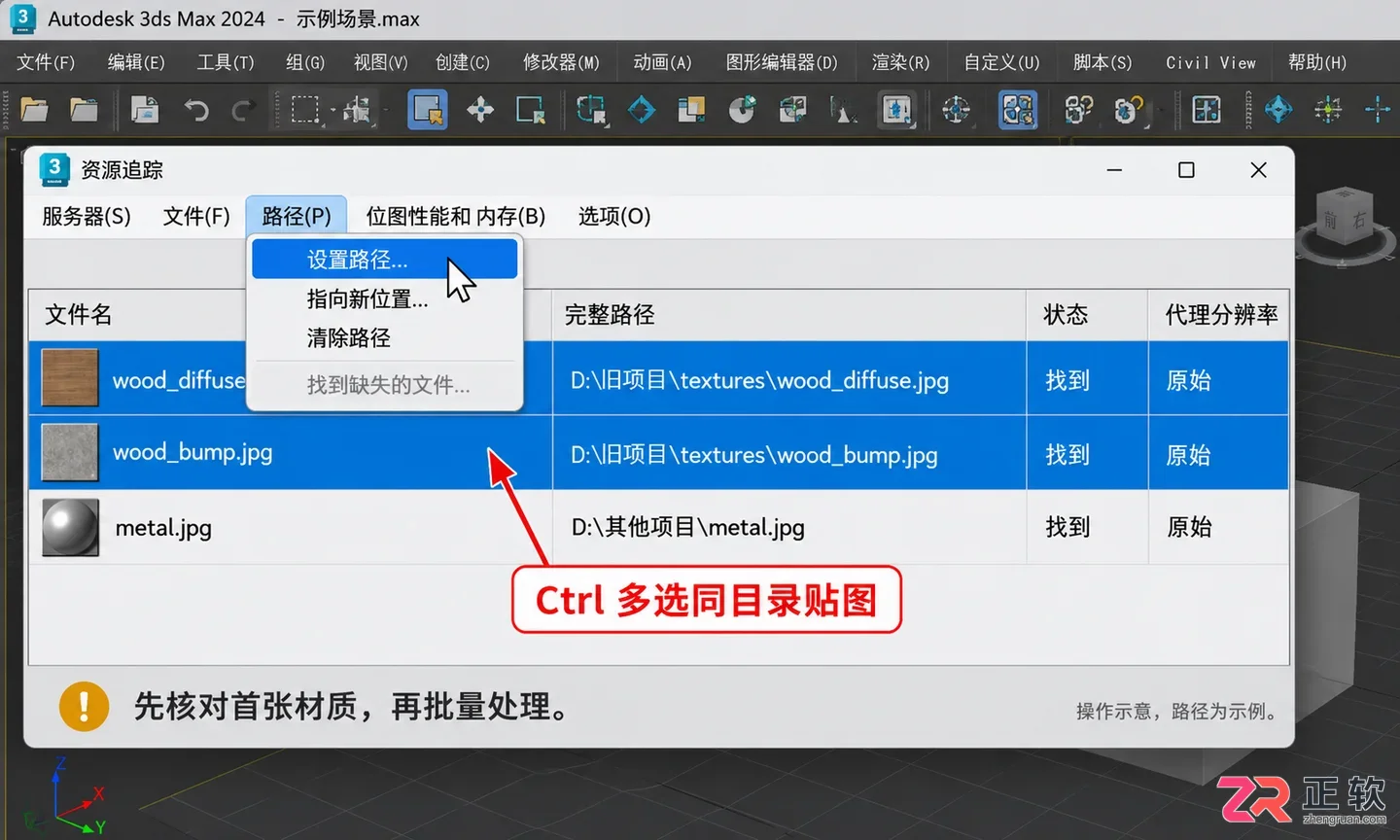Sort by the 代理分辨率 column header

pyautogui.click(x=1219, y=315)
